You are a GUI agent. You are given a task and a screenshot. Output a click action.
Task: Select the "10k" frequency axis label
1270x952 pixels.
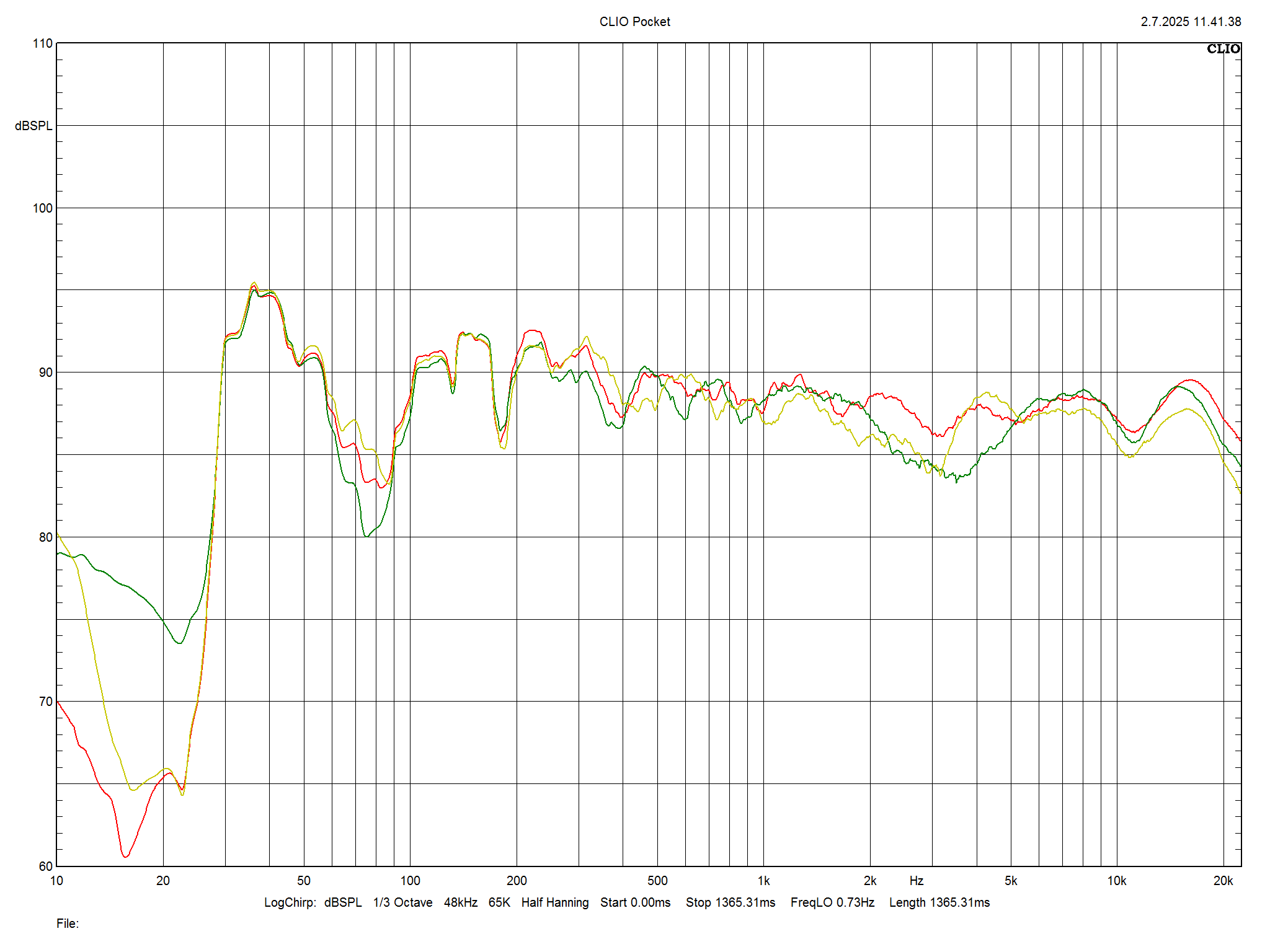(x=1117, y=881)
